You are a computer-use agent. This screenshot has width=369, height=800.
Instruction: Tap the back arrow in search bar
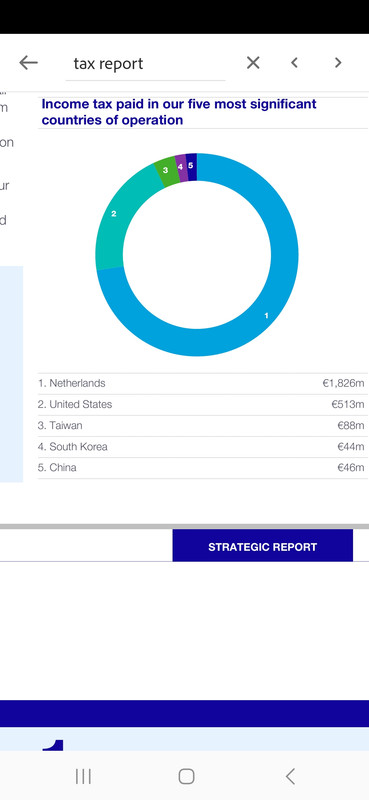point(29,63)
